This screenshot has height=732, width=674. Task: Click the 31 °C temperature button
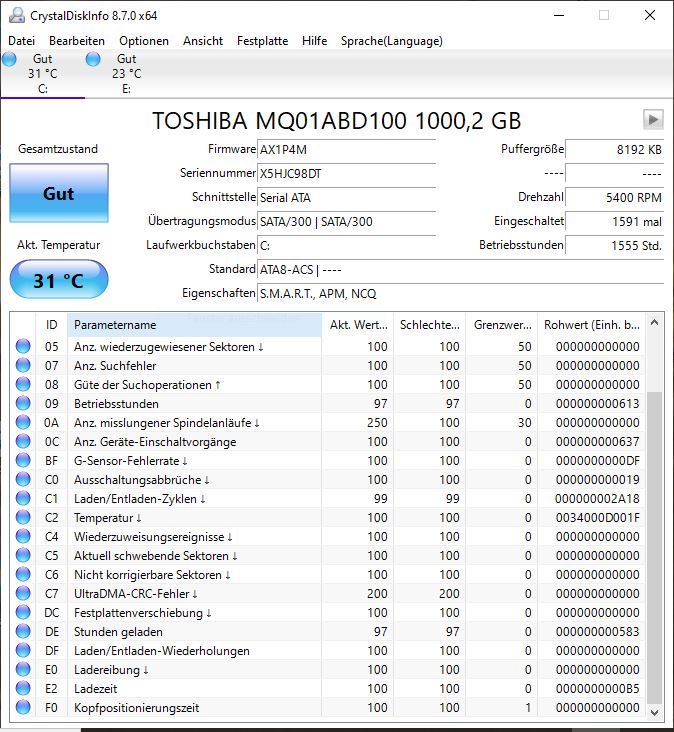pyautogui.click(x=59, y=280)
